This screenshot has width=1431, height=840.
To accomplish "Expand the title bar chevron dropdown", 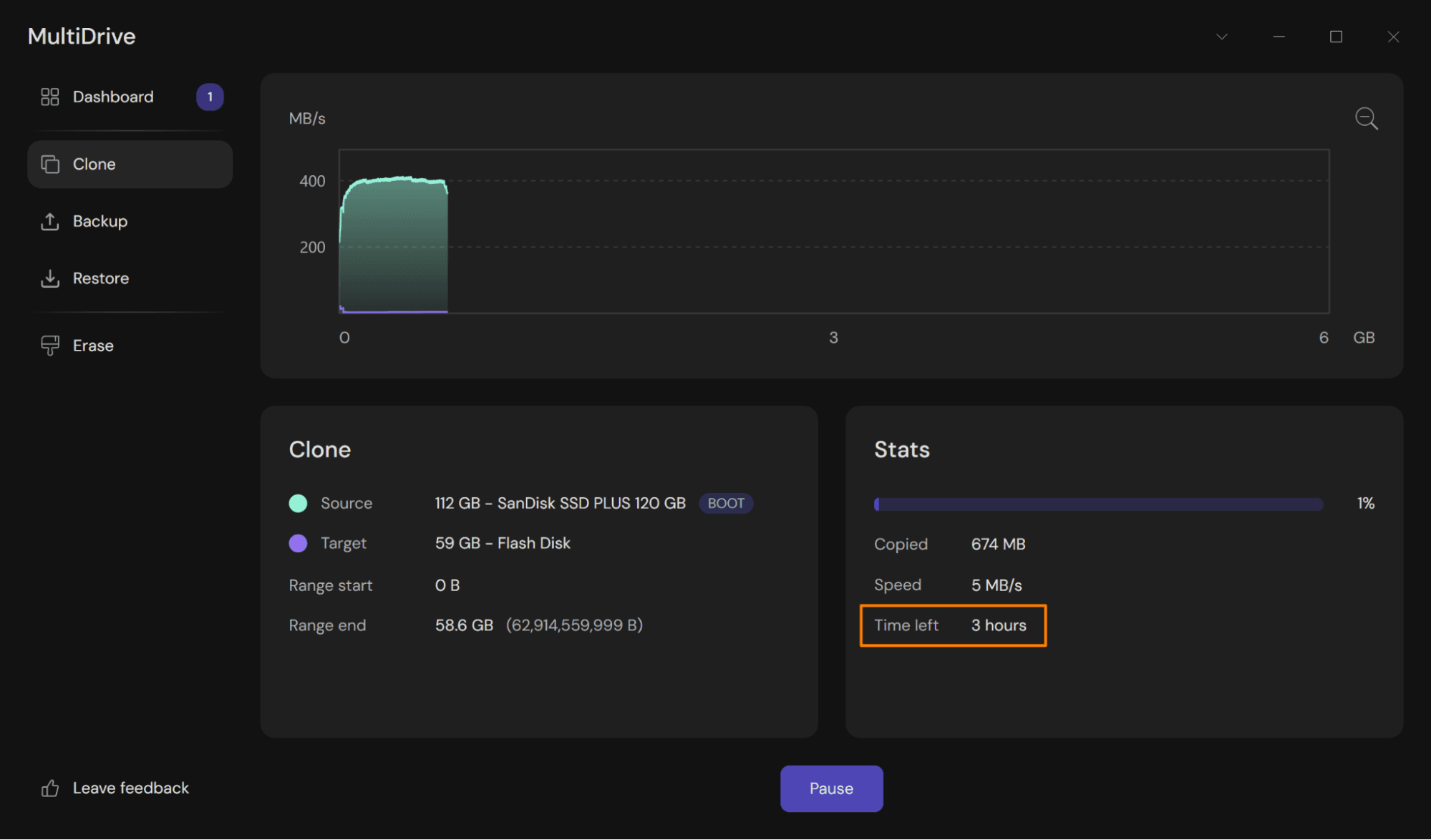I will 1222,36.
